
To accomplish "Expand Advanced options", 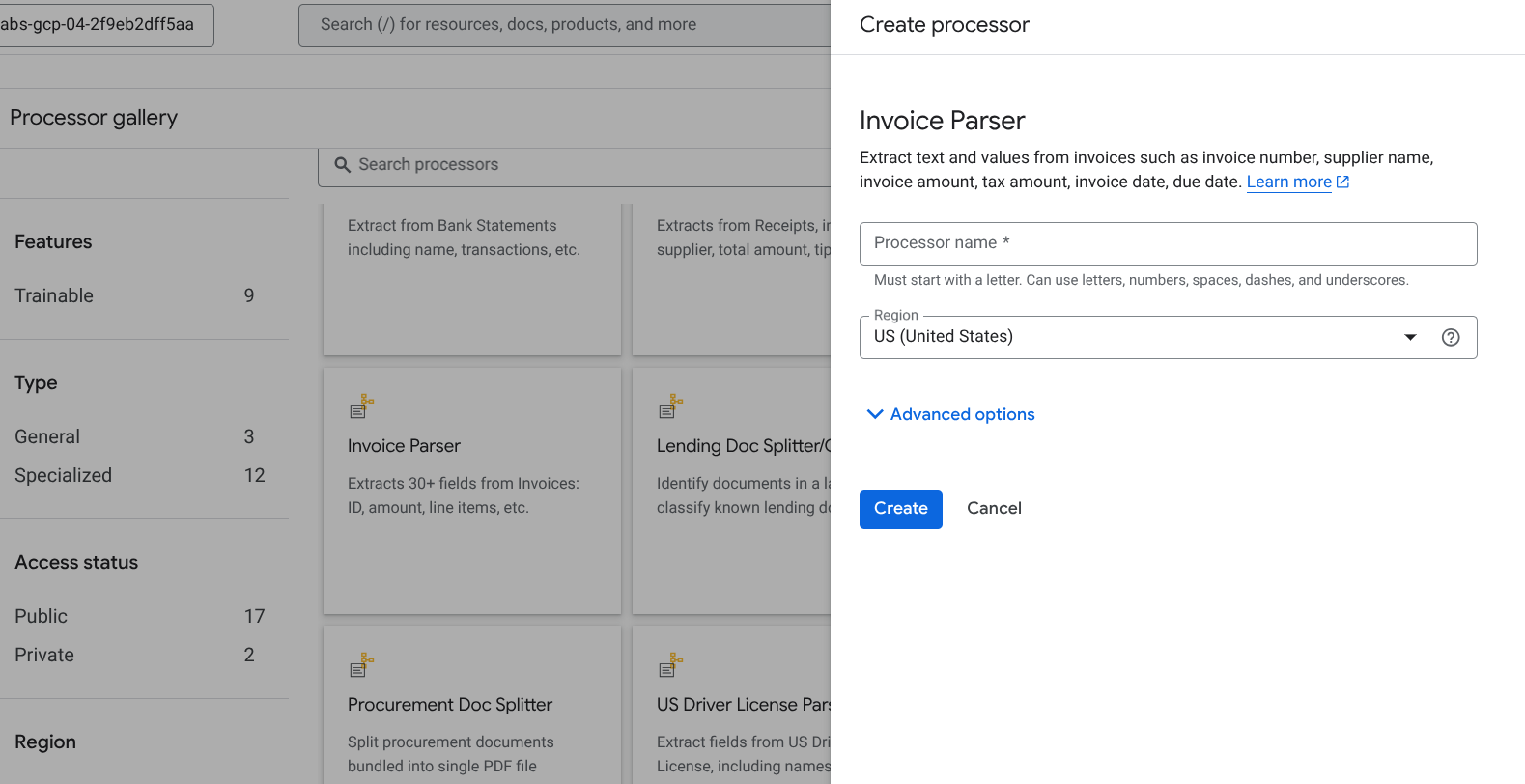I will click(962, 414).
